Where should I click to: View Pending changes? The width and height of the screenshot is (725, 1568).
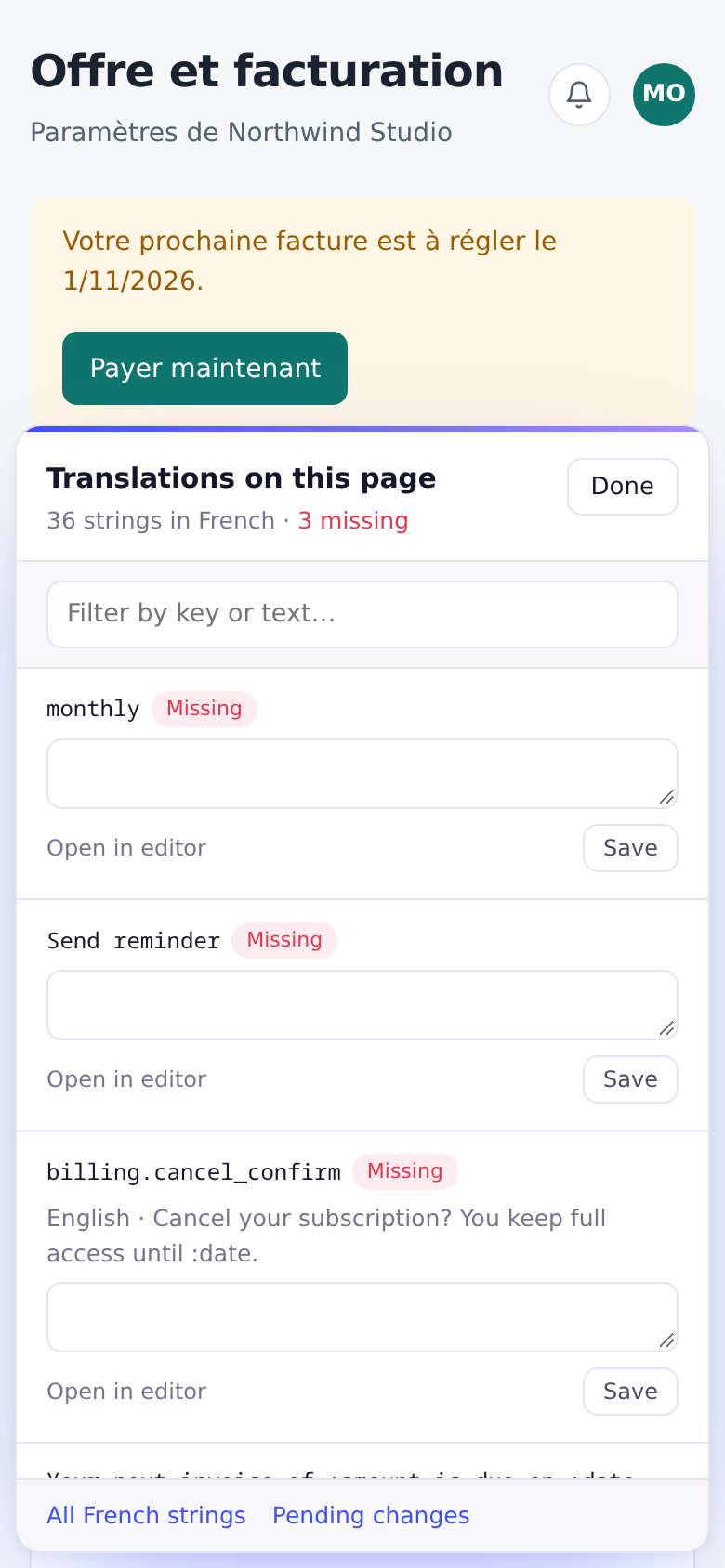tap(371, 1515)
